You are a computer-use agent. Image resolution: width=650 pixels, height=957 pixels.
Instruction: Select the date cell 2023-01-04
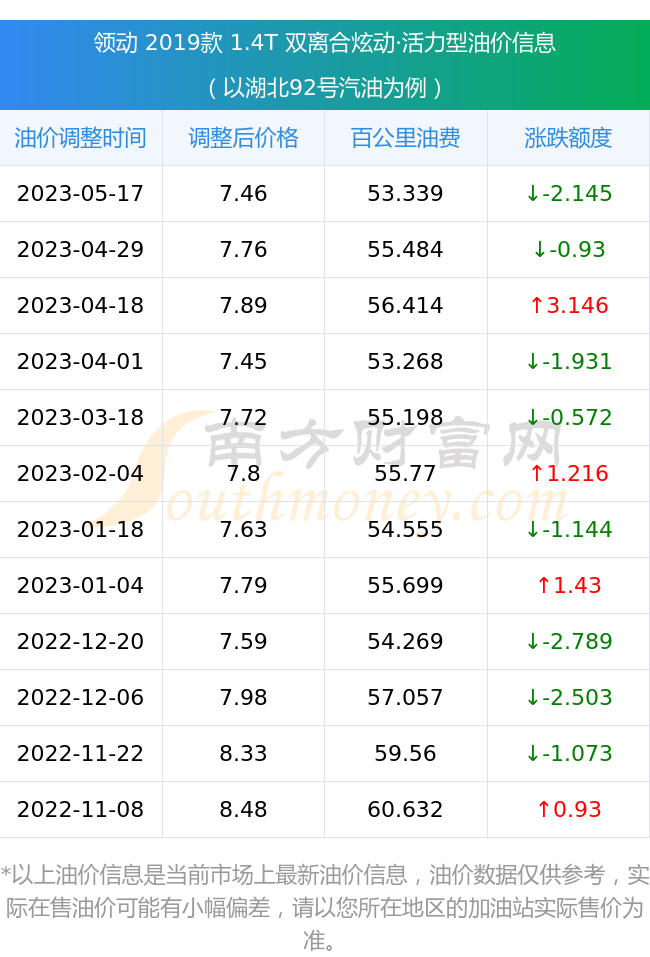(81, 585)
